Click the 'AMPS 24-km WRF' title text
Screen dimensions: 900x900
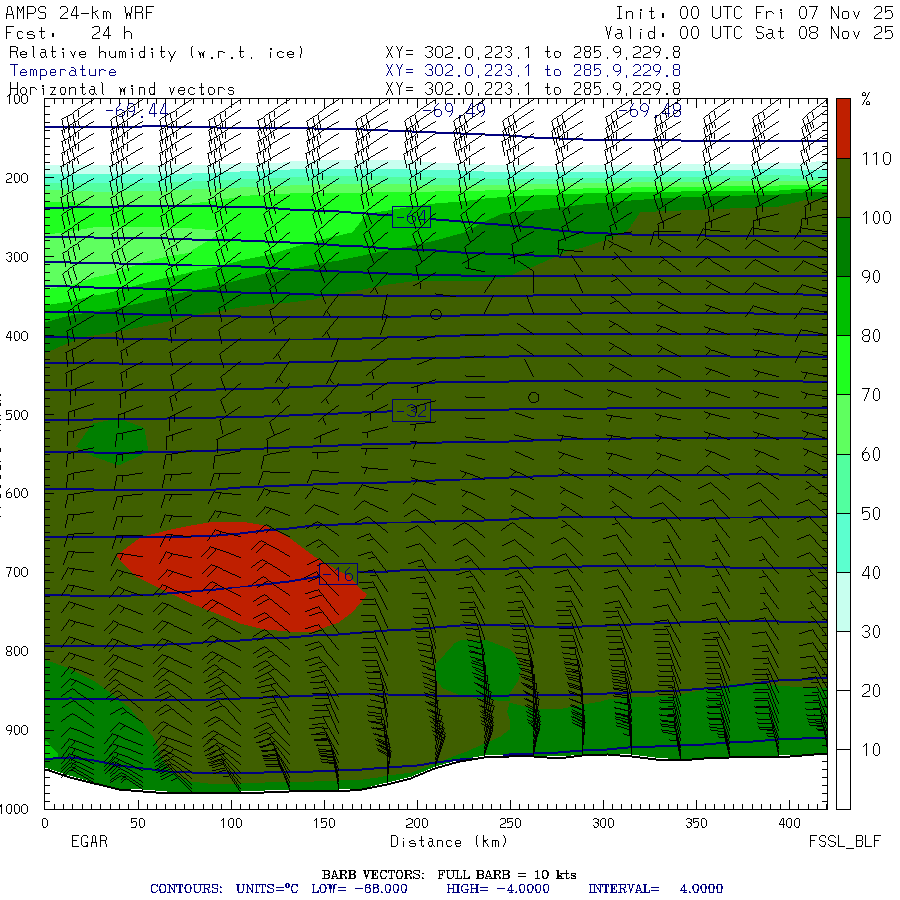point(80,13)
